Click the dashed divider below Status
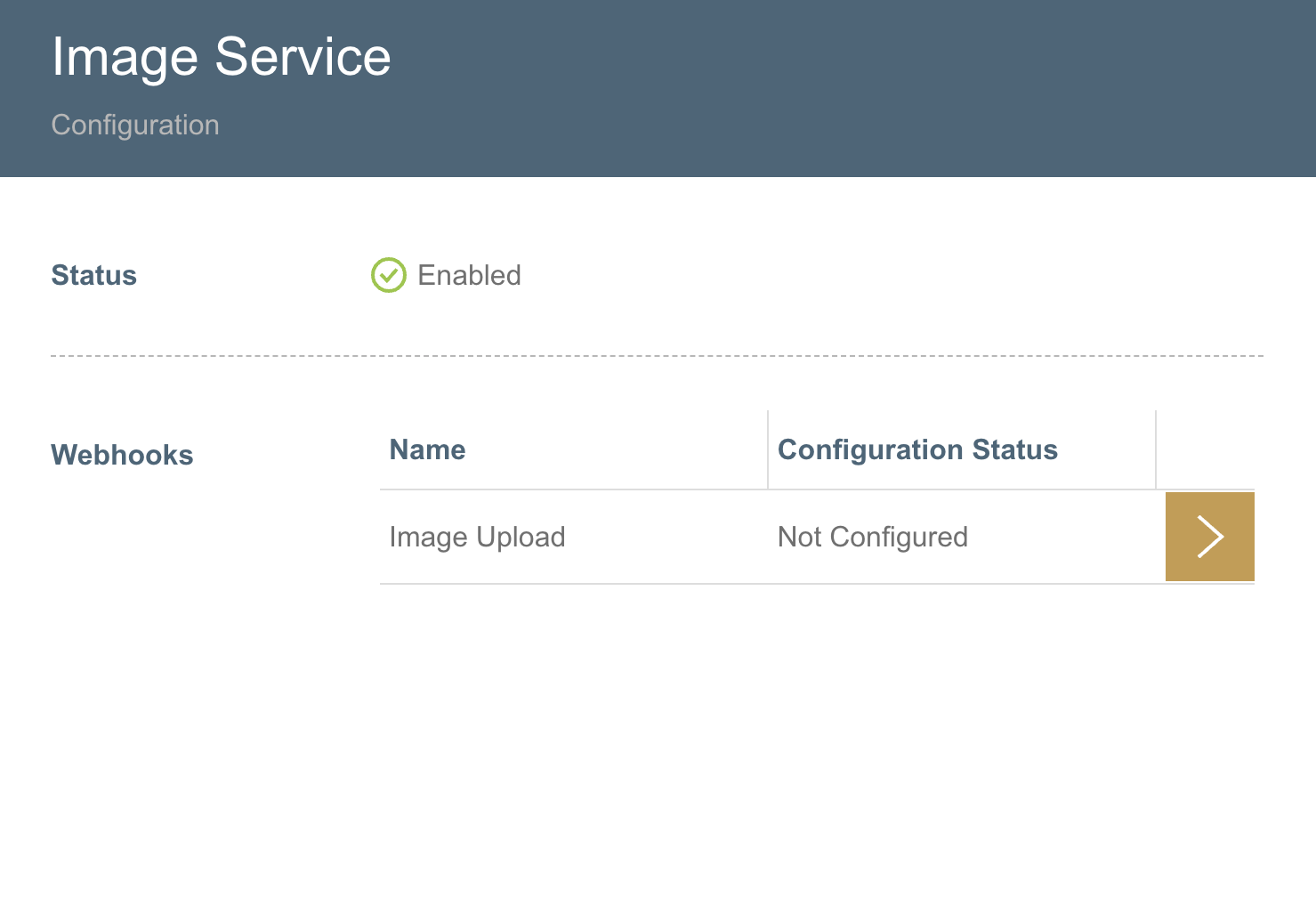 click(657, 356)
